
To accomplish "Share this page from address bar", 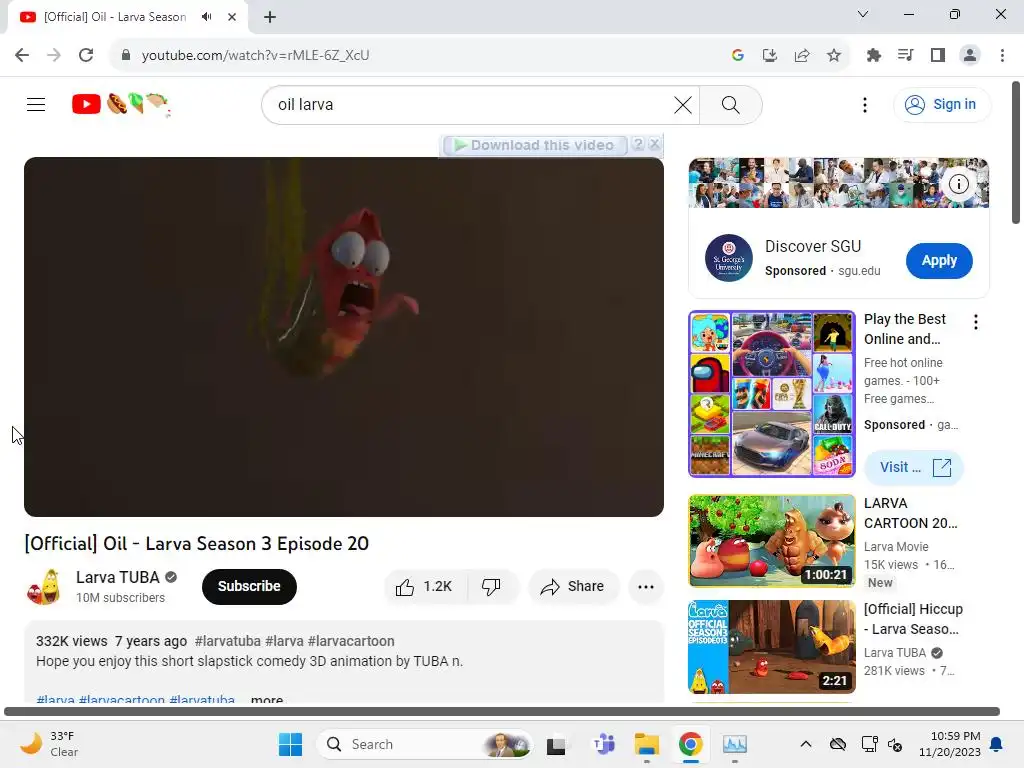I will [x=802, y=56].
